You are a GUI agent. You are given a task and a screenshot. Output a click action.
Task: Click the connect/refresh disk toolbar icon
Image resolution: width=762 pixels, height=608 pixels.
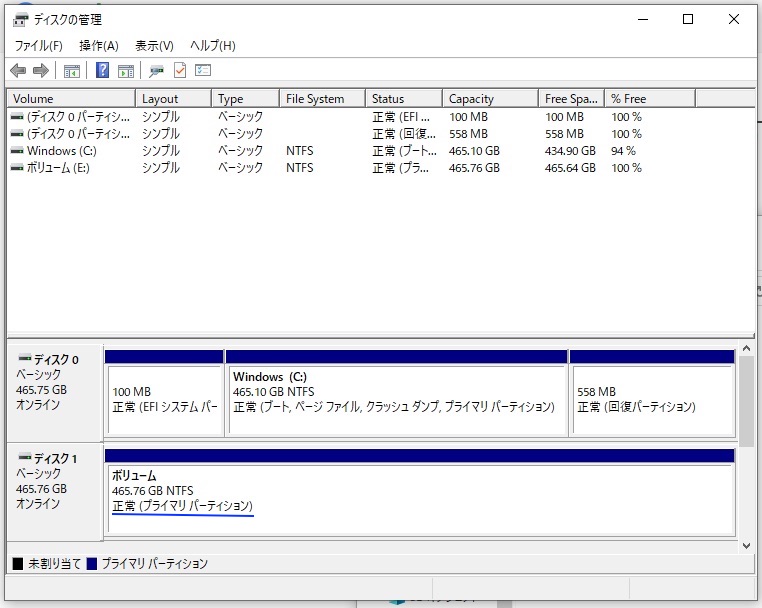coord(156,71)
